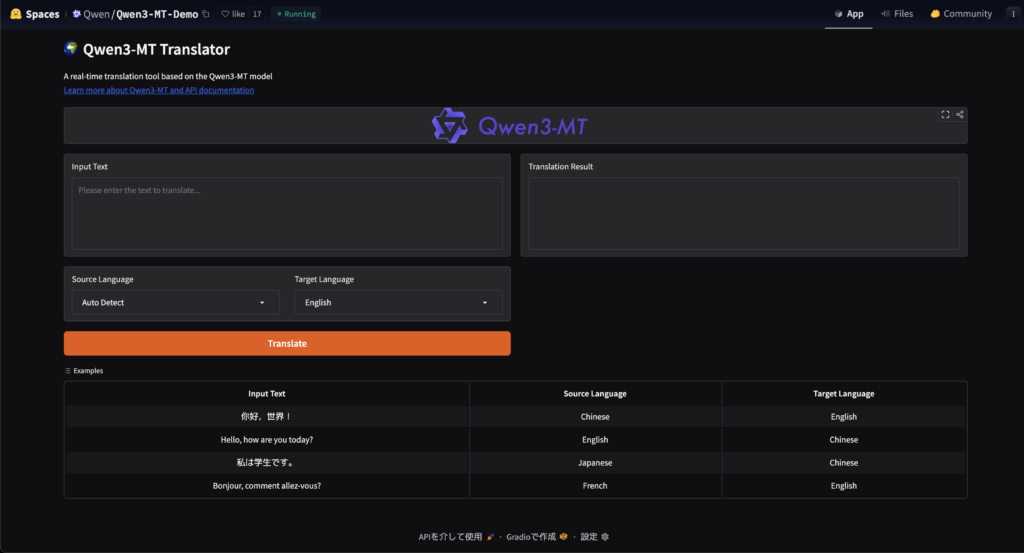Click English target cell in French row
This screenshot has height=553, width=1024.
tap(844, 486)
